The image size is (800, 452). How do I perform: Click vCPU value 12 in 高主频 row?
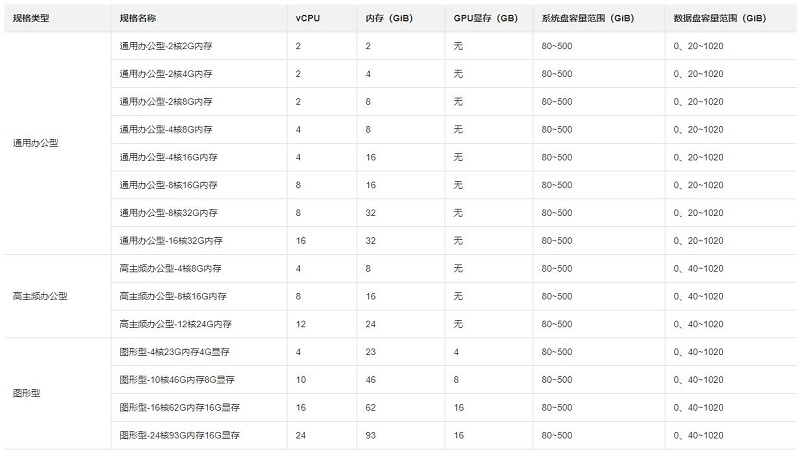click(301, 324)
